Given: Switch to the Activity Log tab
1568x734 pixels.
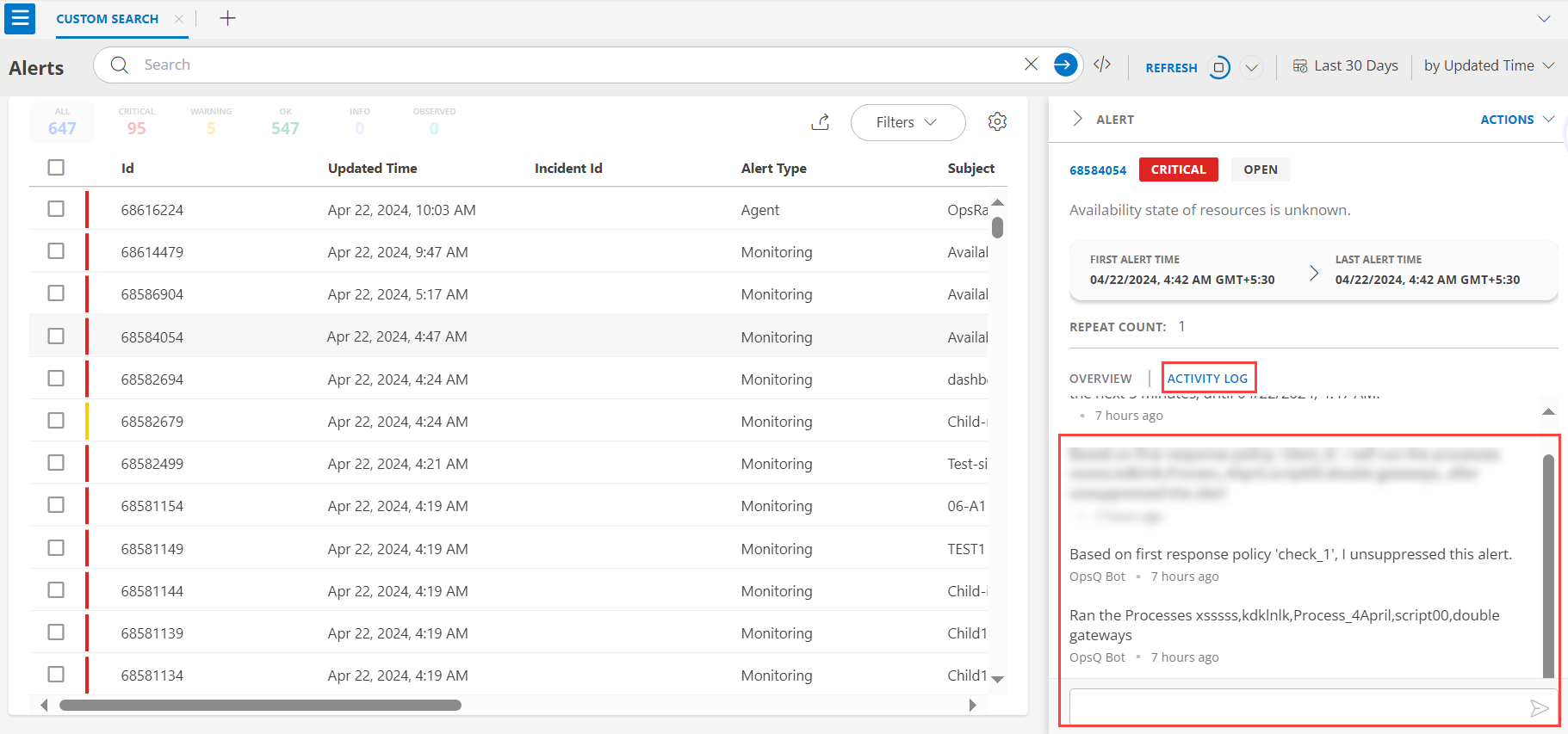Looking at the screenshot, I should pyautogui.click(x=1207, y=379).
